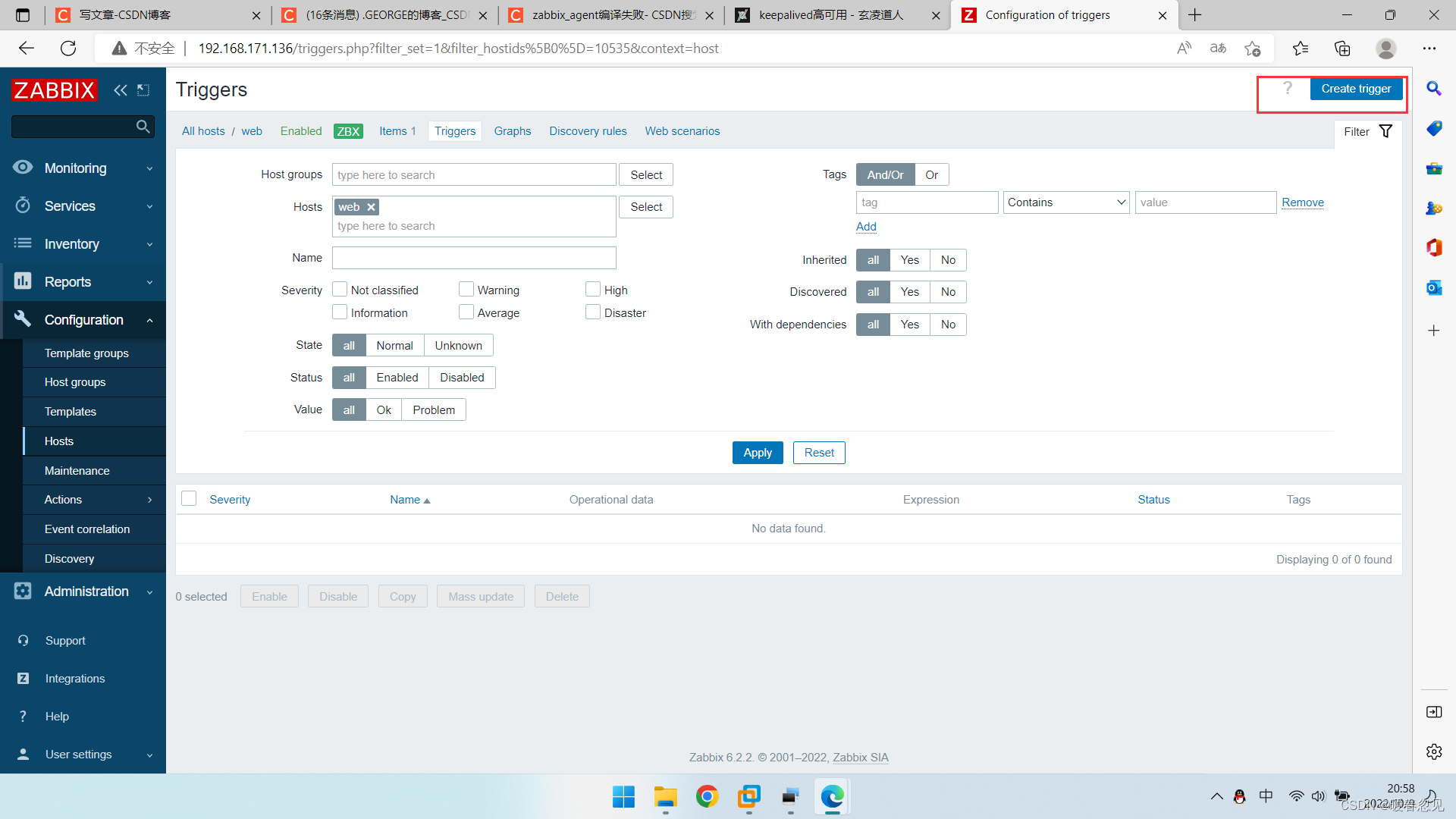Click the Zabbix logo icon
Viewport: 1456px width, 819px height.
[x=54, y=90]
